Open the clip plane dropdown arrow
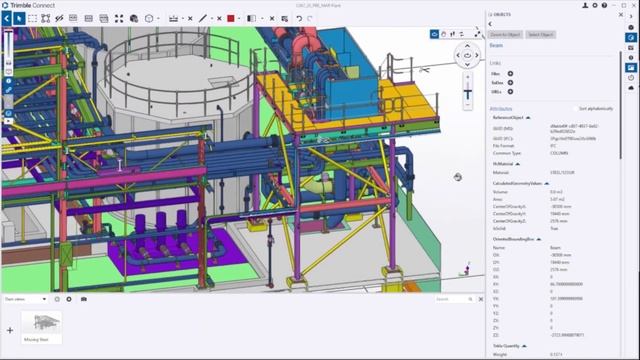This screenshot has width=640, height=360. coord(262,18)
